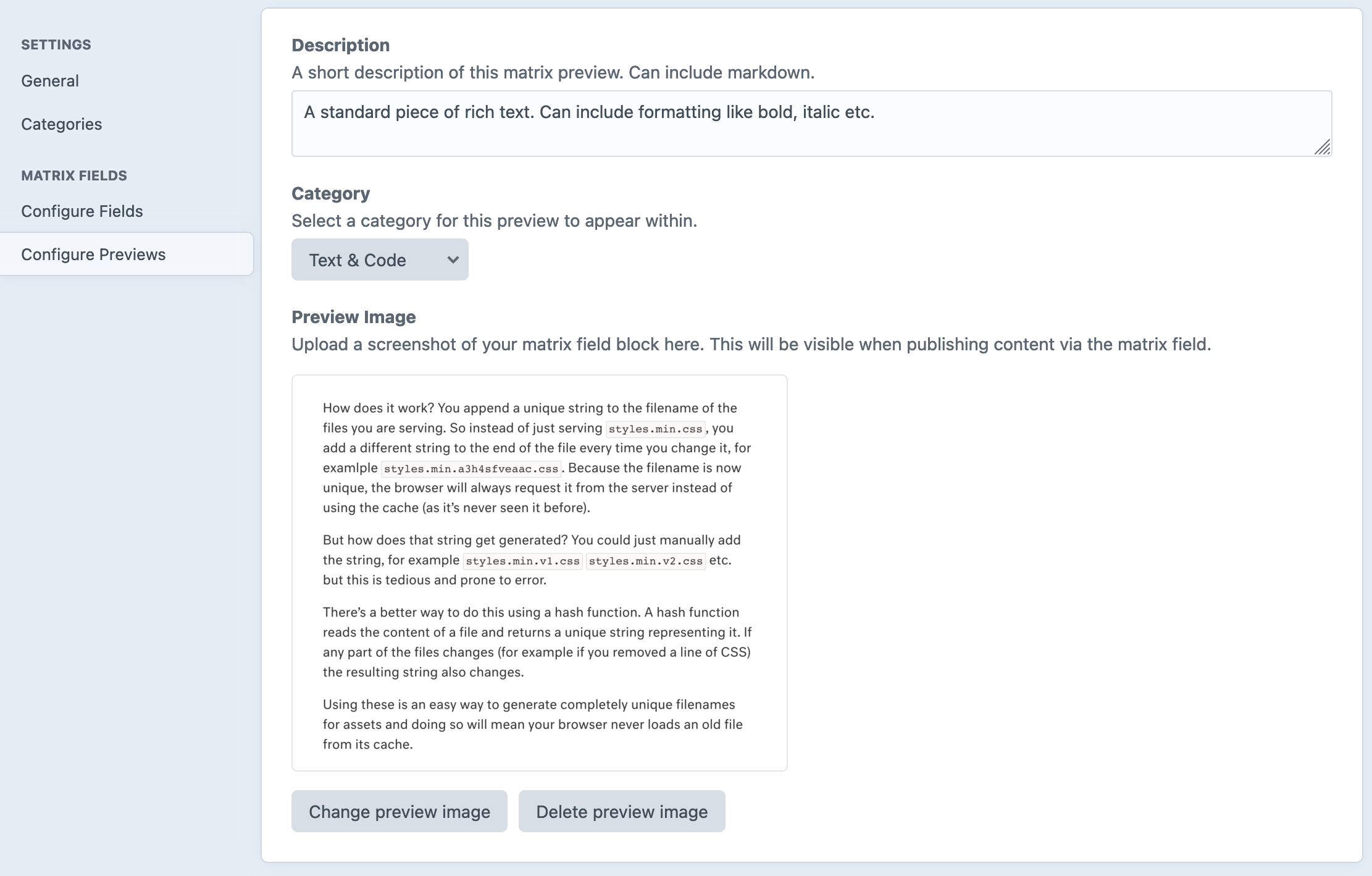Click the uploaded preview image thumbnail

point(539,573)
